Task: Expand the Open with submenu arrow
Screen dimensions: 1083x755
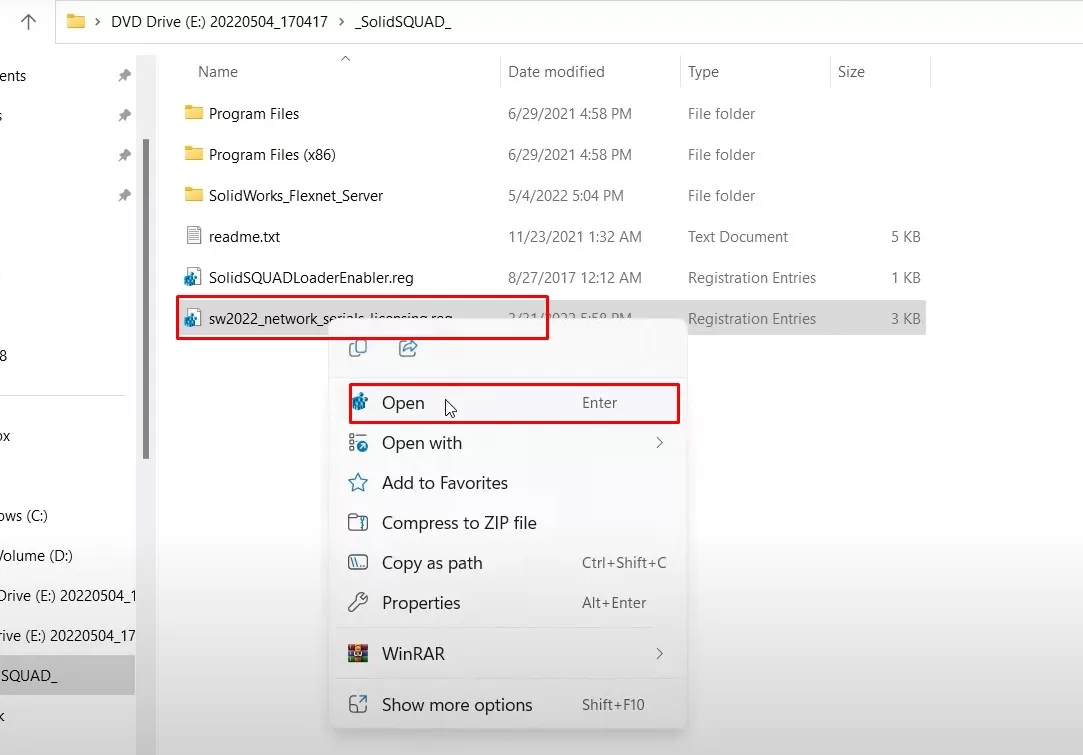Action: (x=658, y=443)
